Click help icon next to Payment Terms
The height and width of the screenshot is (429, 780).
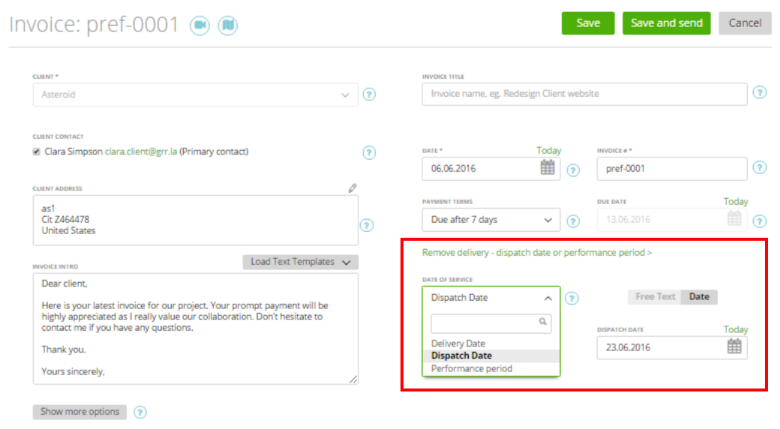point(573,221)
